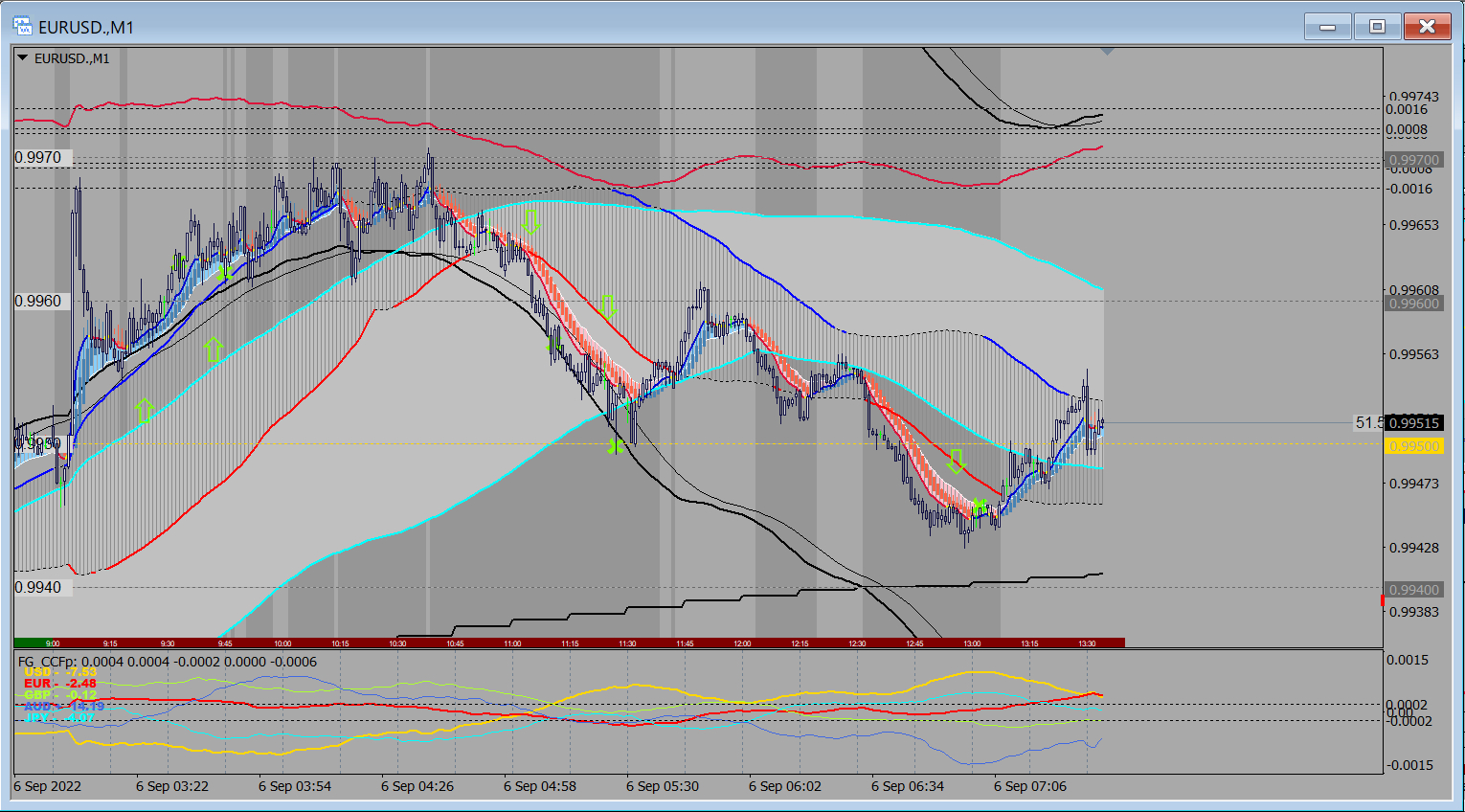The width and height of the screenshot is (1465, 812).
Task: Click the 13:00 mark on the session time bar
Action: [x=972, y=643]
